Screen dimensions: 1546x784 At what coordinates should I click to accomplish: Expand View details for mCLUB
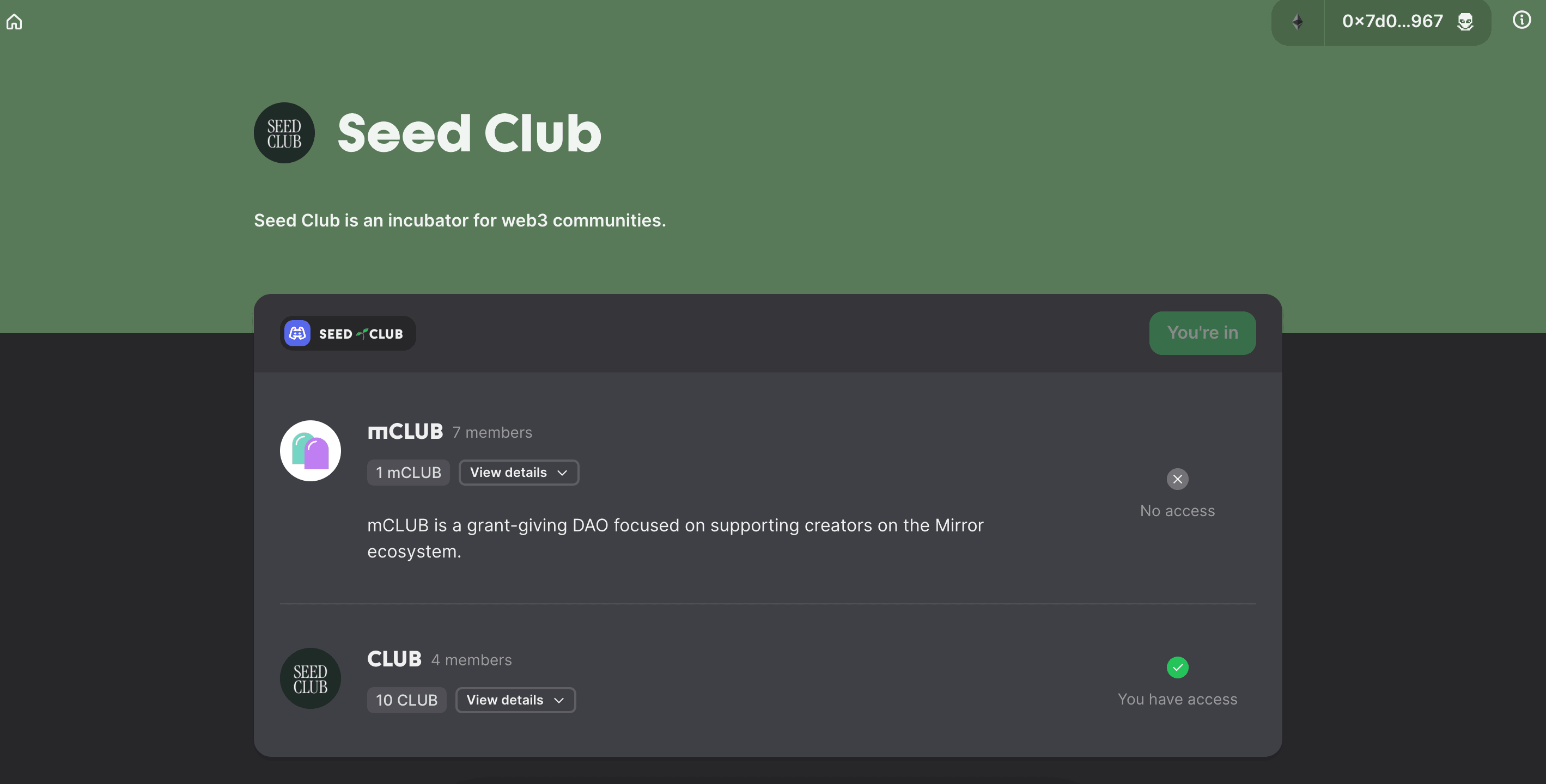click(x=519, y=472)
